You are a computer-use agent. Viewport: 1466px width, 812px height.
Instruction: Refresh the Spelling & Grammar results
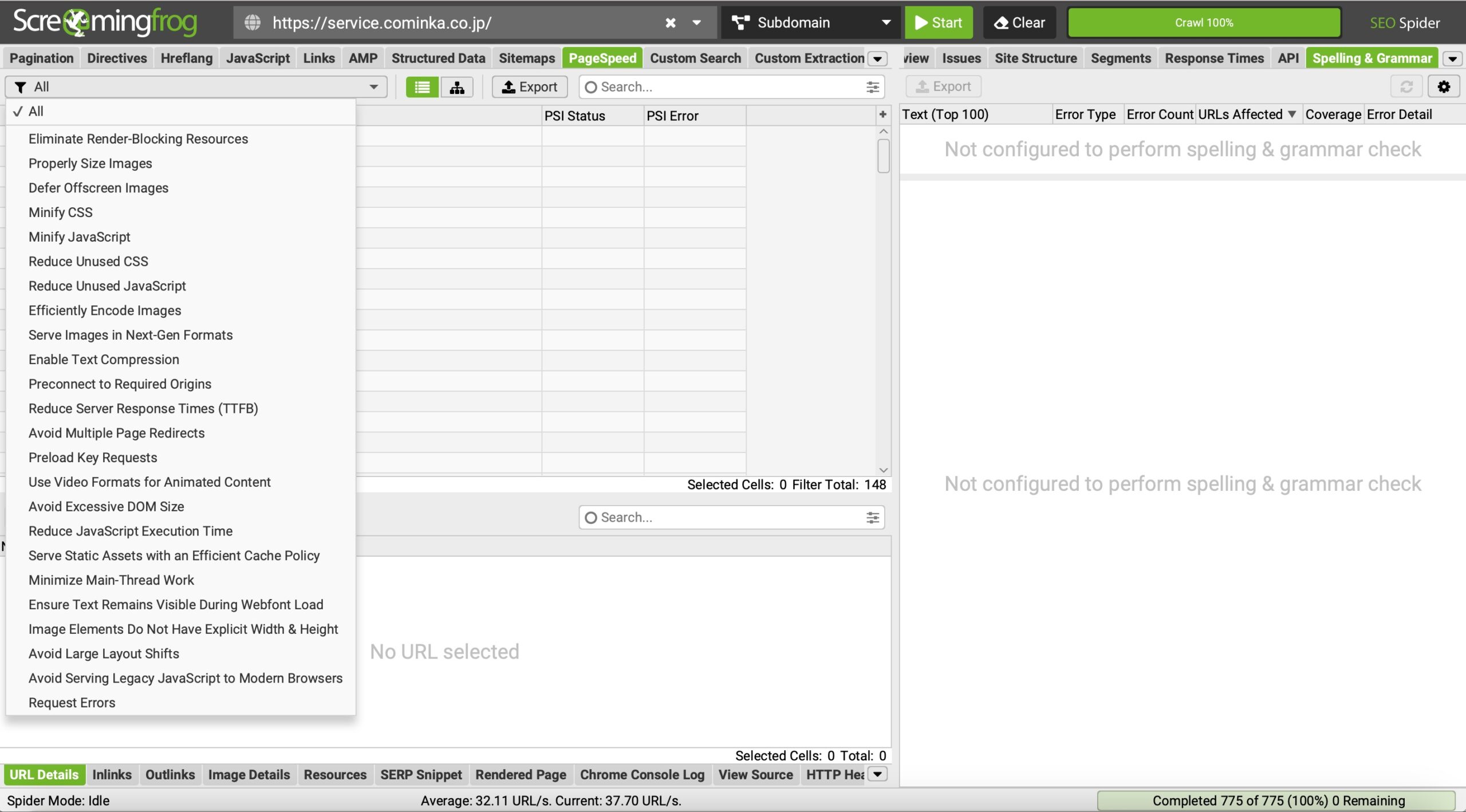coord(1407,86)
